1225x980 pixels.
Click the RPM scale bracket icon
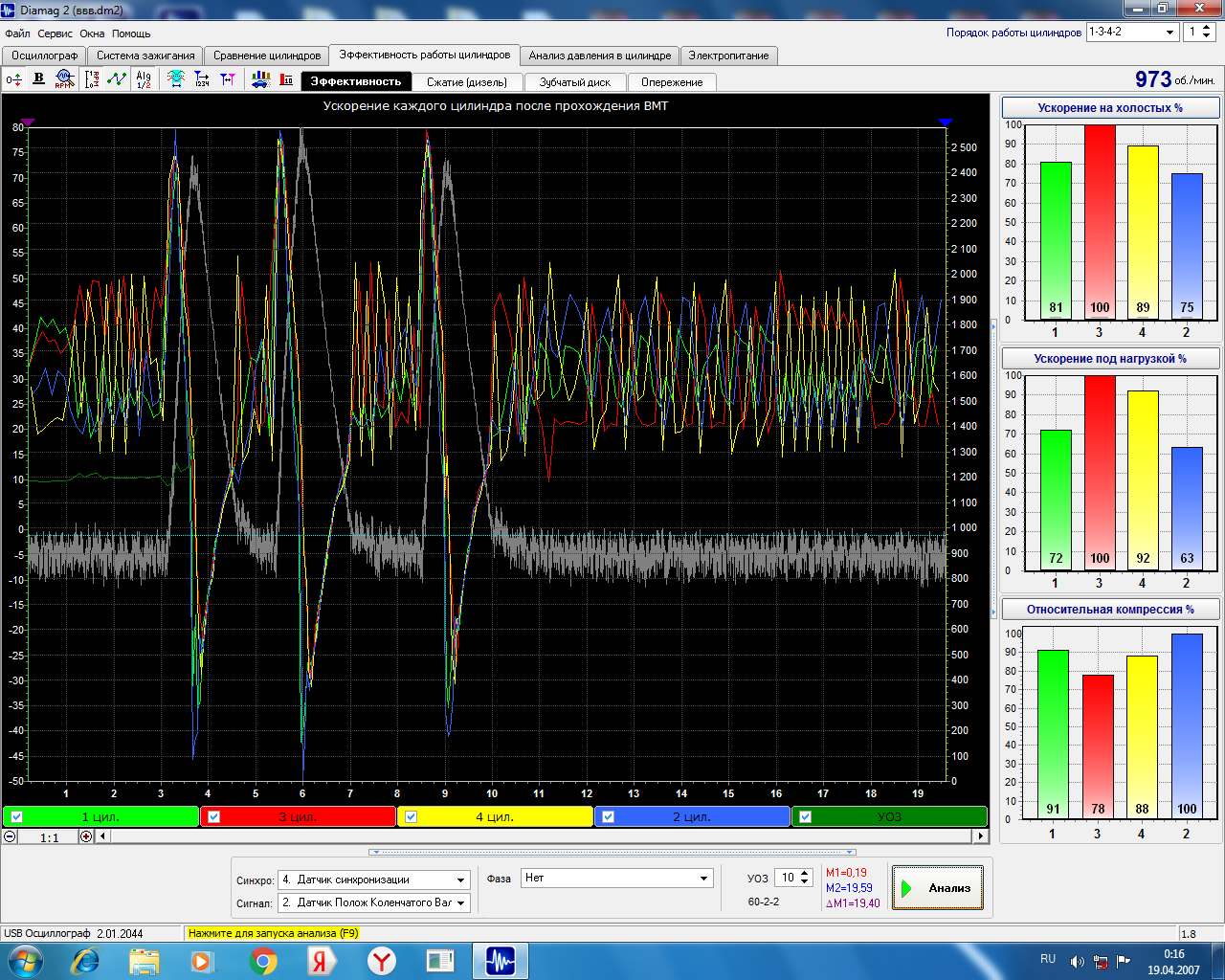tap(92, 79)
